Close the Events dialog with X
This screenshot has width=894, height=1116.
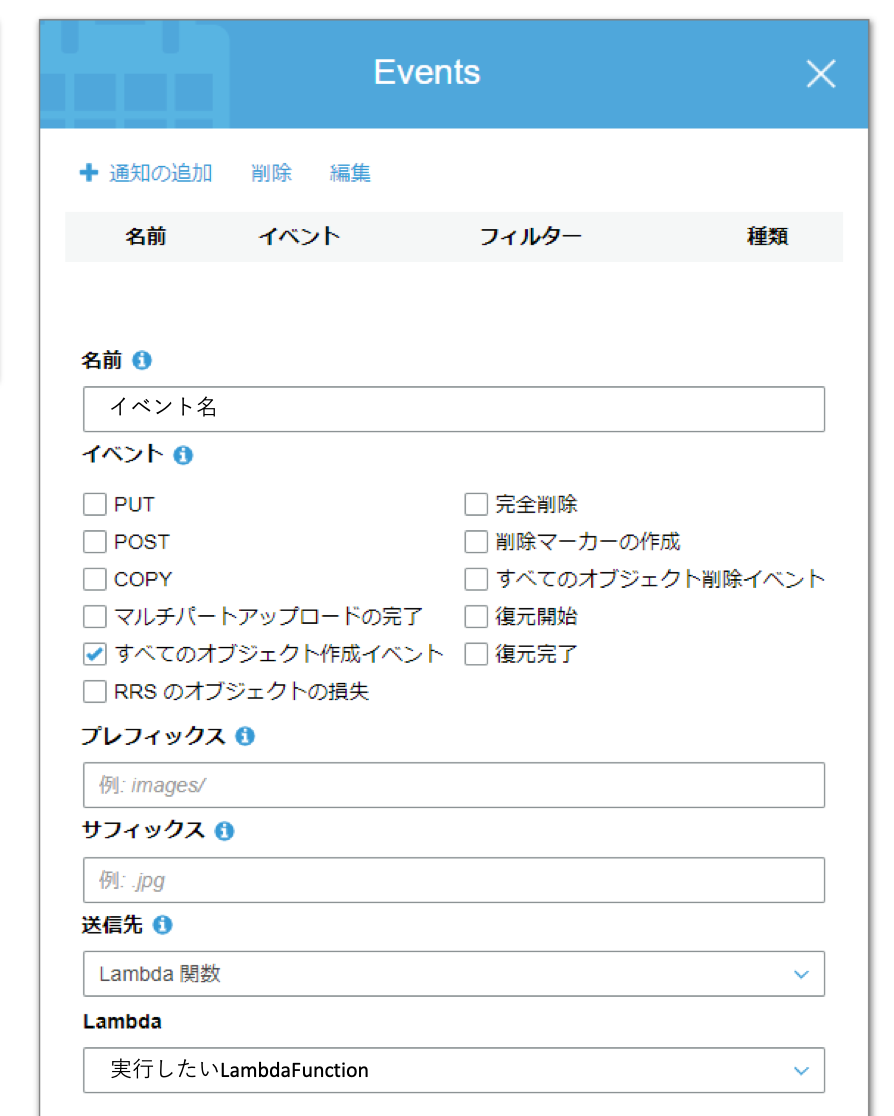[x=821, y=73]
